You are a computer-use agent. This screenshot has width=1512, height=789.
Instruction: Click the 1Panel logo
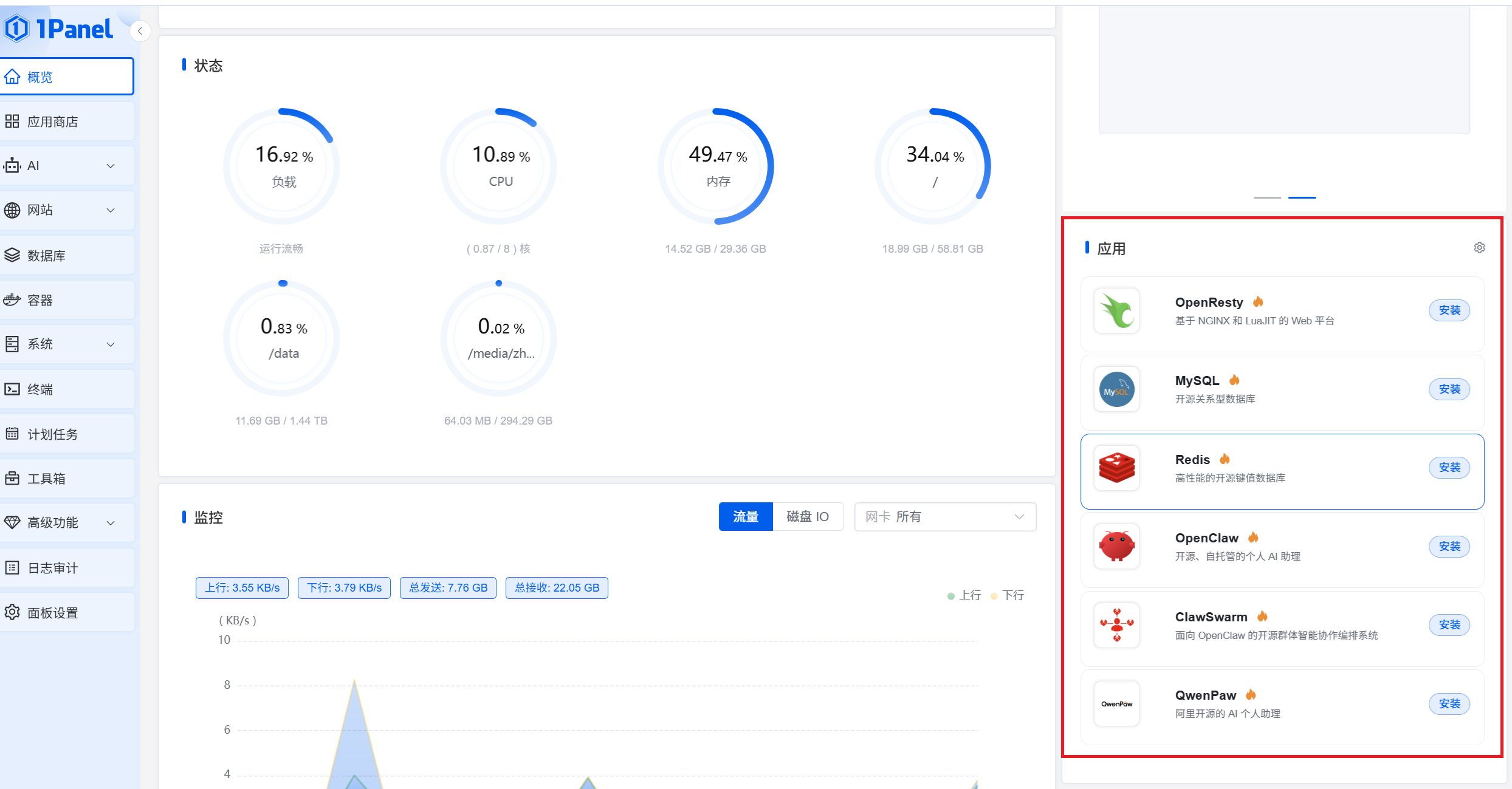click(x=60, y=29)
